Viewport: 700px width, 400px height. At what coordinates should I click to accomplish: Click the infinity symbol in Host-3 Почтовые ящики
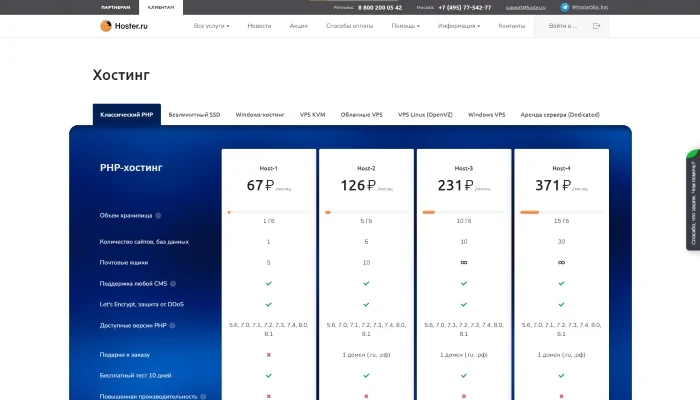point(464,262)
